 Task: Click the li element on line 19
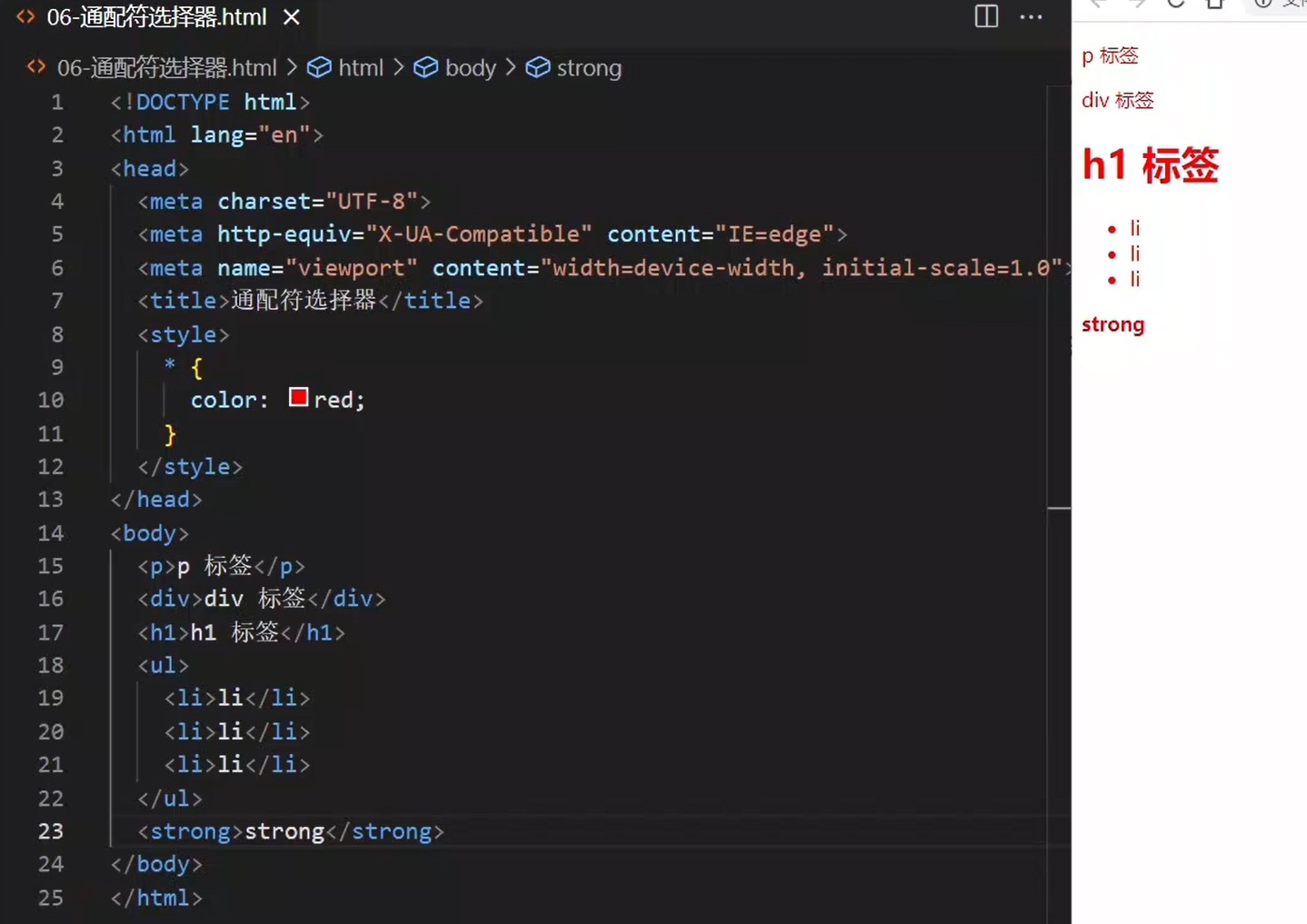click(x=237, y=699)
